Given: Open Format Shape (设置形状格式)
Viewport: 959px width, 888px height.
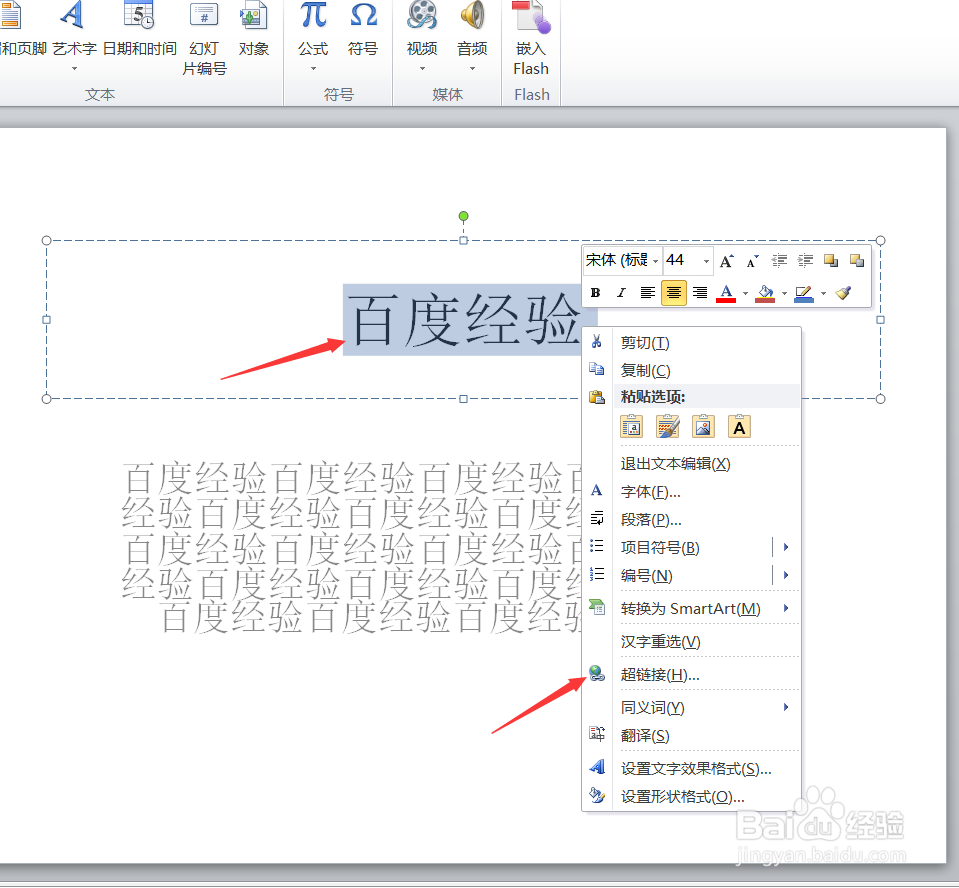Looking at the screenshot, I should pos(691,797).
